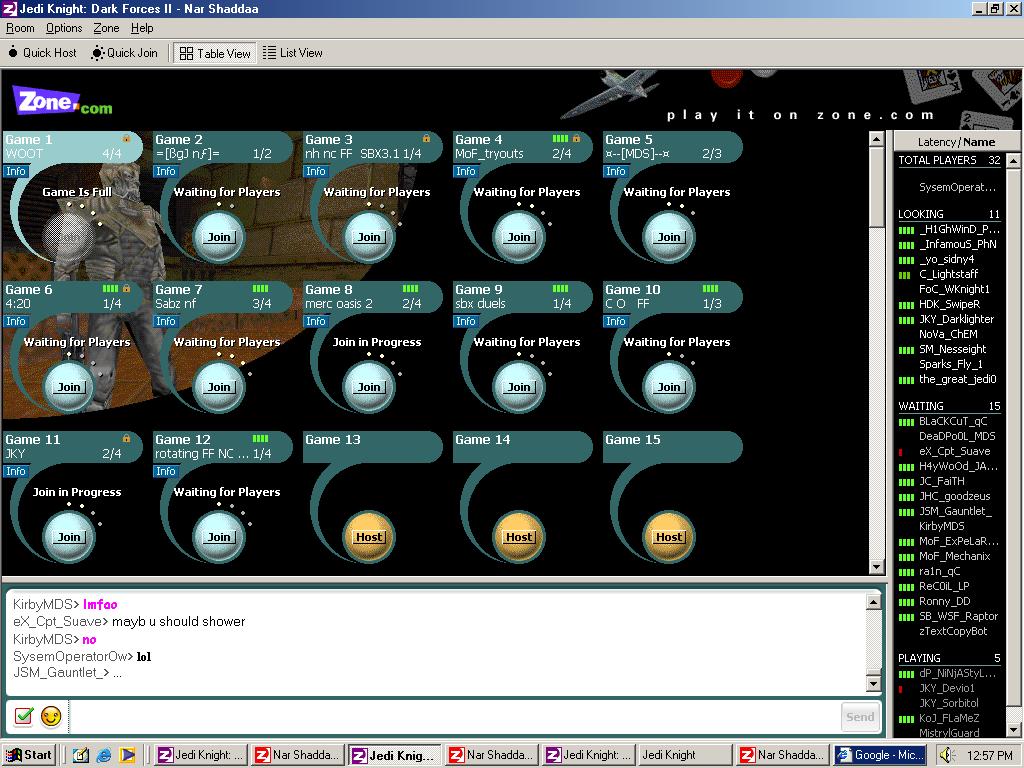Select player KoJ_FLaMeZ in playing list
This screenshot has height=768, width=1024.
pyautogui.click(x=949, y=718)
